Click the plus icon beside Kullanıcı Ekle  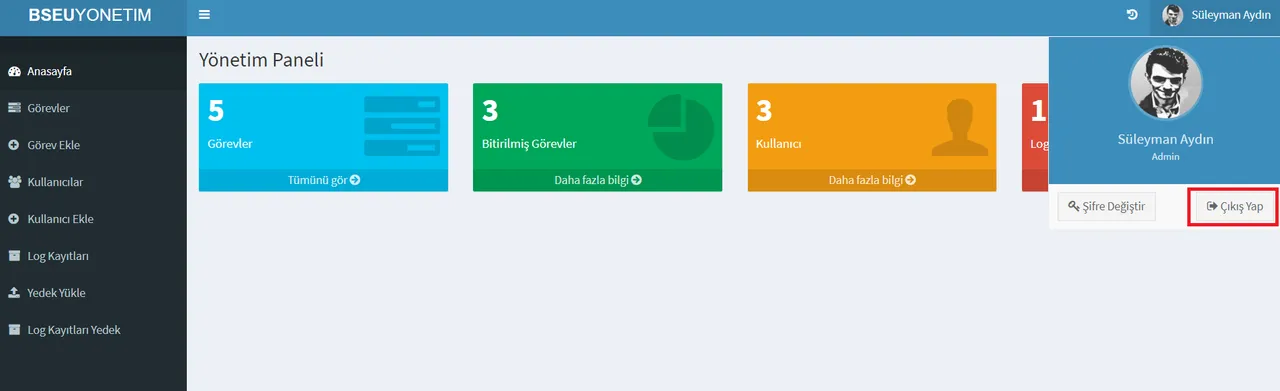pyautogui.click(x=14, y=219)
